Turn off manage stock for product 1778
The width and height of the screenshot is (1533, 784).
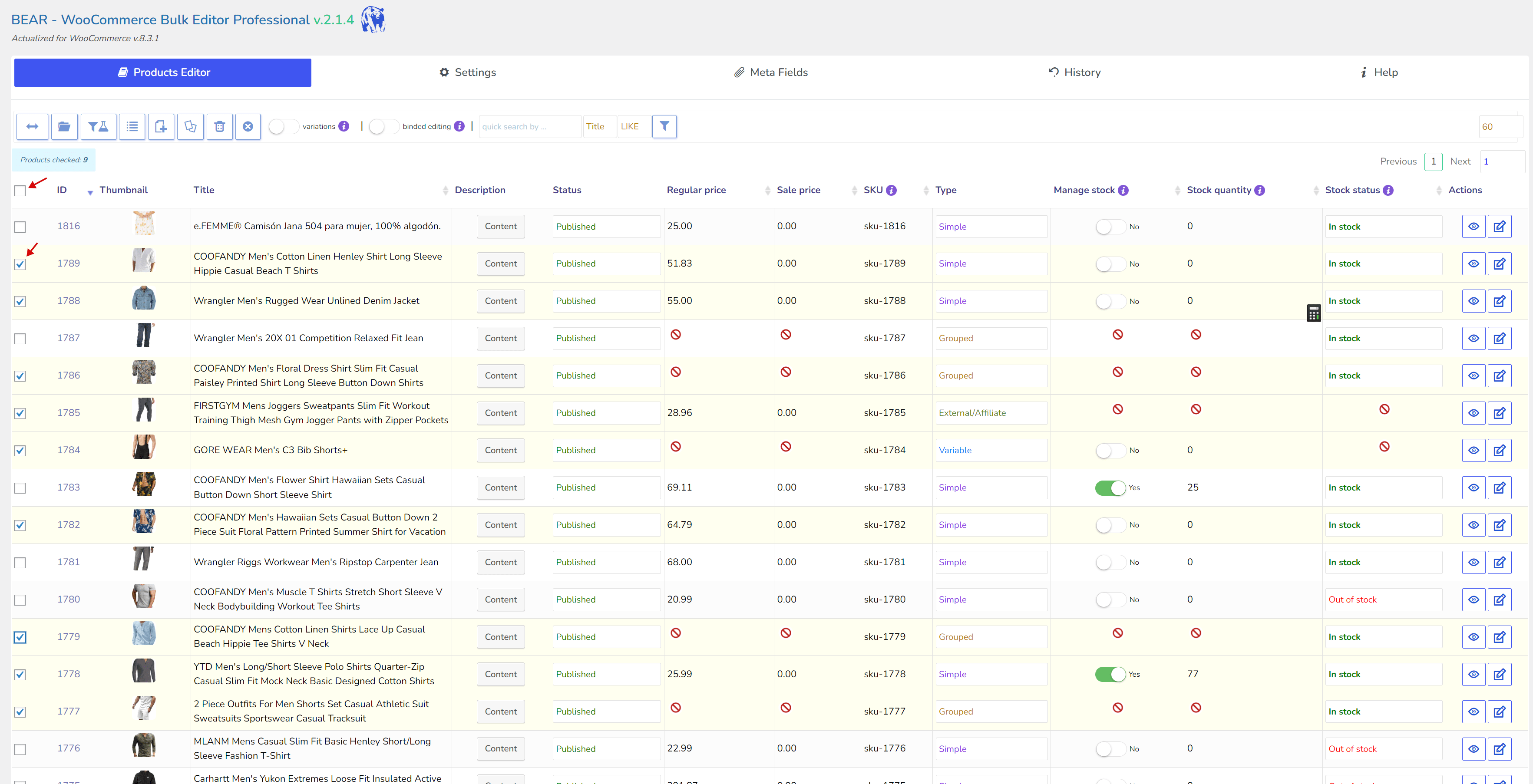click(1110, 674)
